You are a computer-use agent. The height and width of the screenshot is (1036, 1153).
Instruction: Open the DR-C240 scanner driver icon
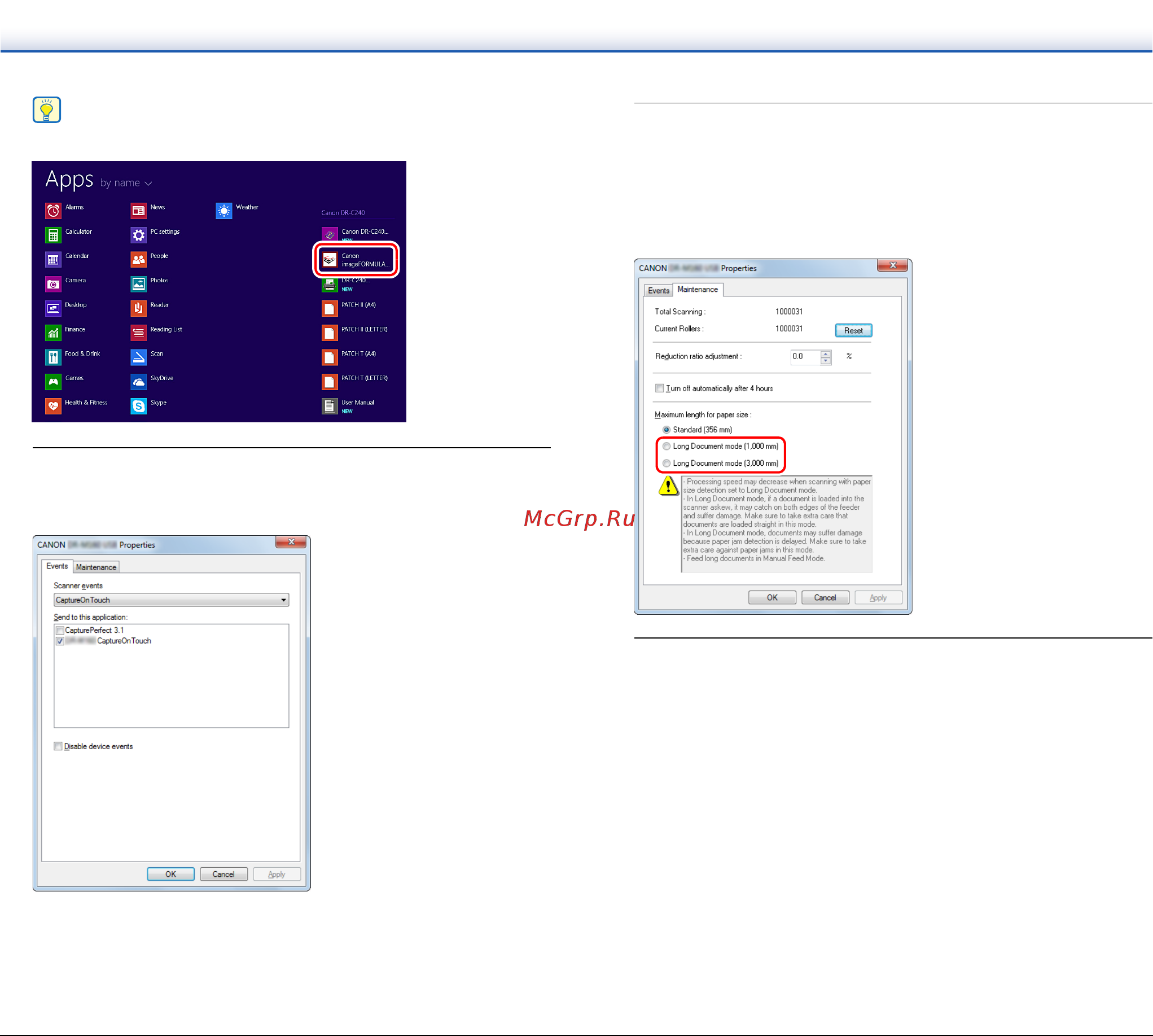pyautogui.click(x=330, y=285)
